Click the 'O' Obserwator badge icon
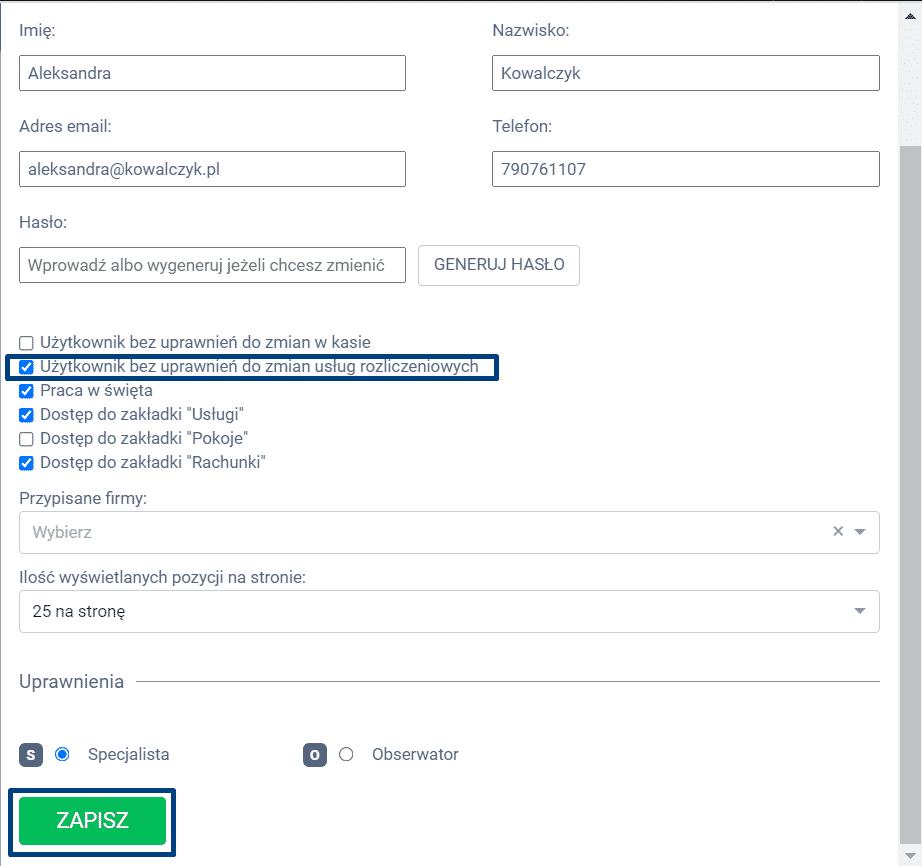Screen dimensions: 922x866 click(x=315, y=755)
